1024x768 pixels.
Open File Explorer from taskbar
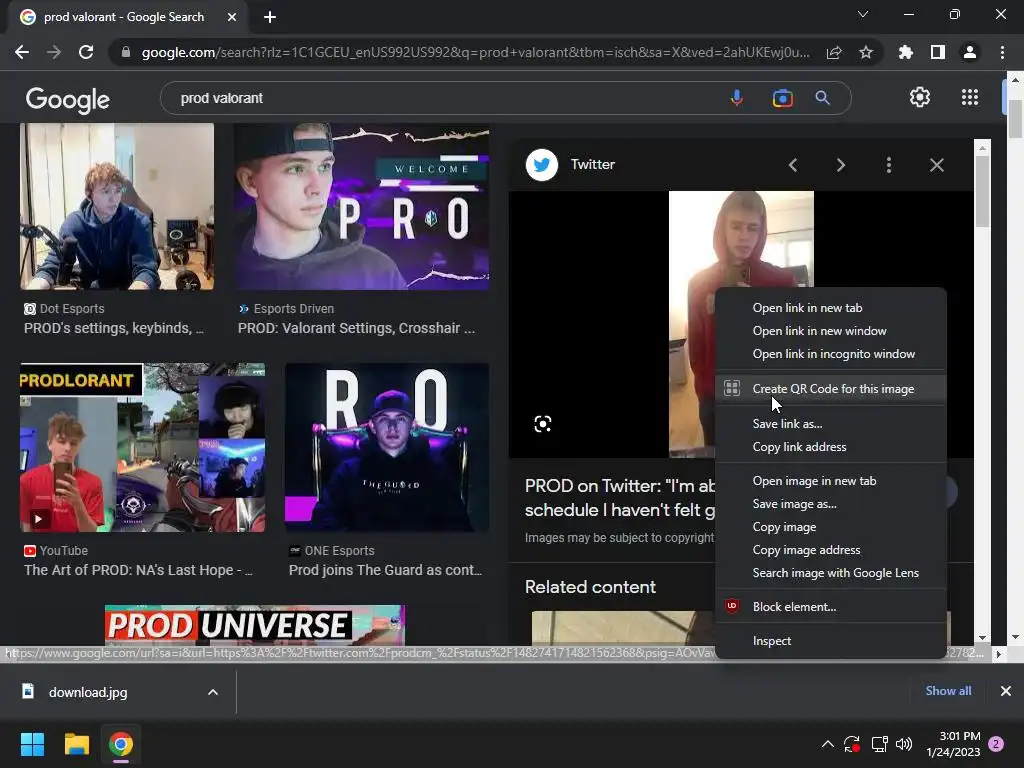(76, 744)
